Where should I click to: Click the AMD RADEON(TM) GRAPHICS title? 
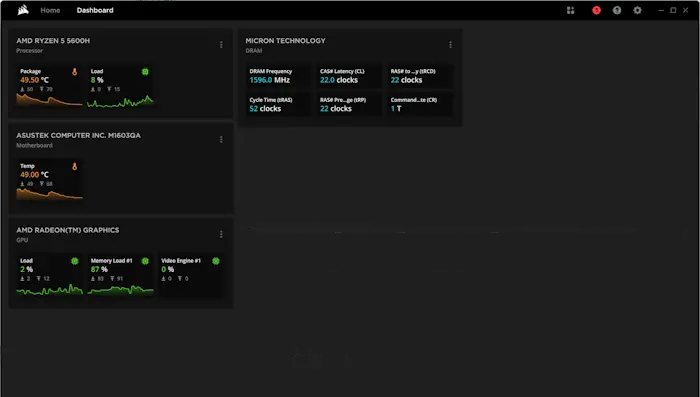pyautogui.click(x=67, y=230)
